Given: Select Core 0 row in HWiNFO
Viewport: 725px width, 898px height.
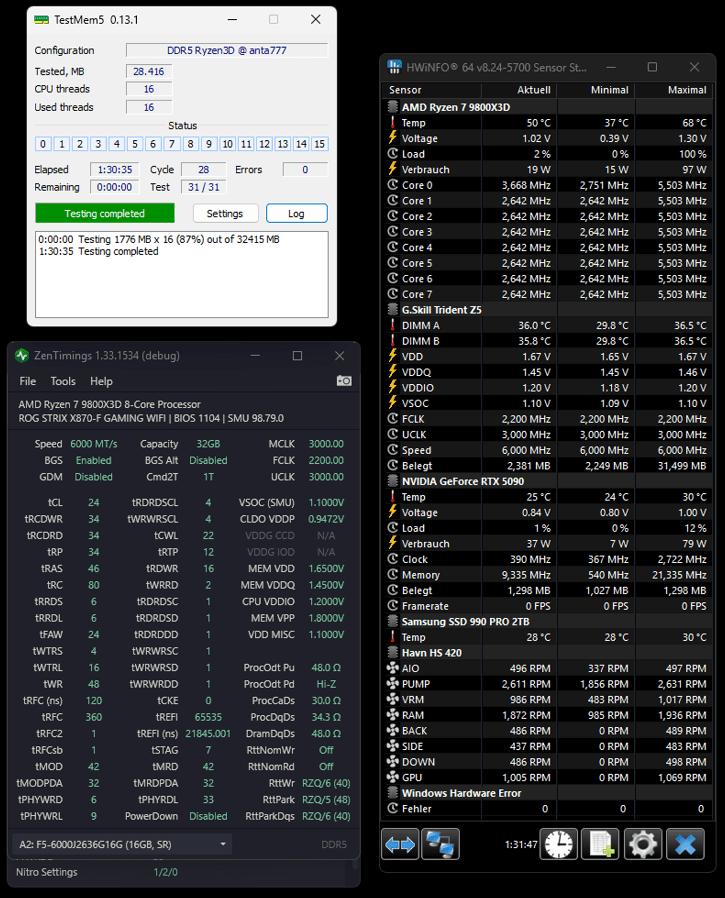Looking at the screenshot, I should click(547, 185).
